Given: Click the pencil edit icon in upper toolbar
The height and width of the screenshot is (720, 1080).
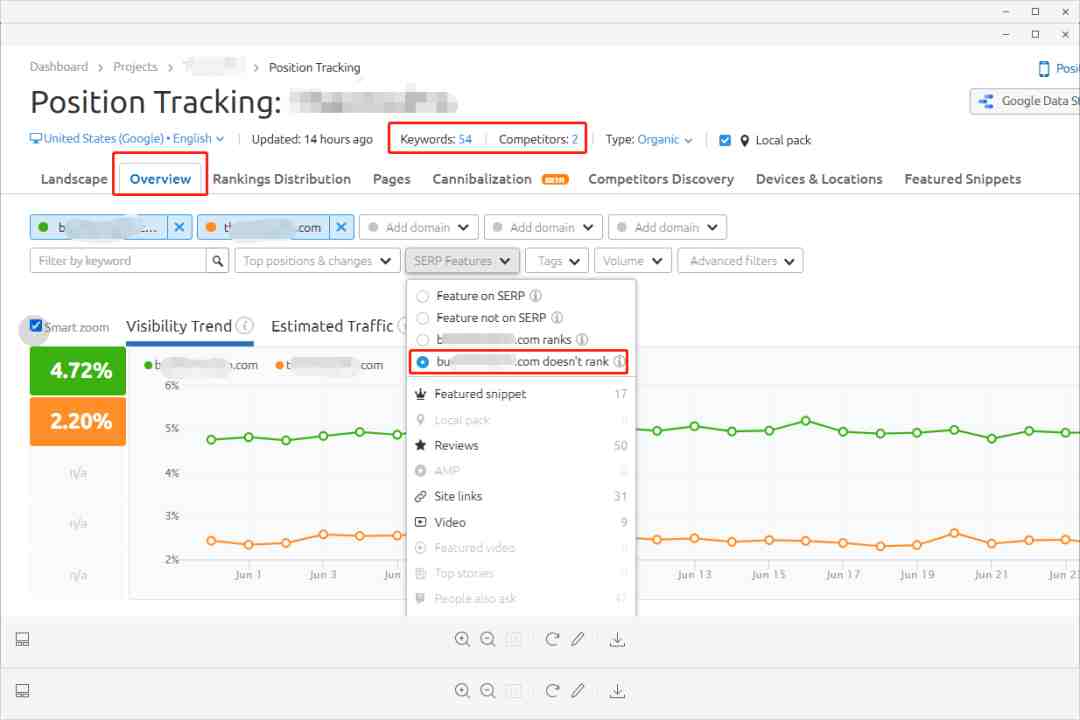Looking at the screenshot, I should (x=578, y=639).
